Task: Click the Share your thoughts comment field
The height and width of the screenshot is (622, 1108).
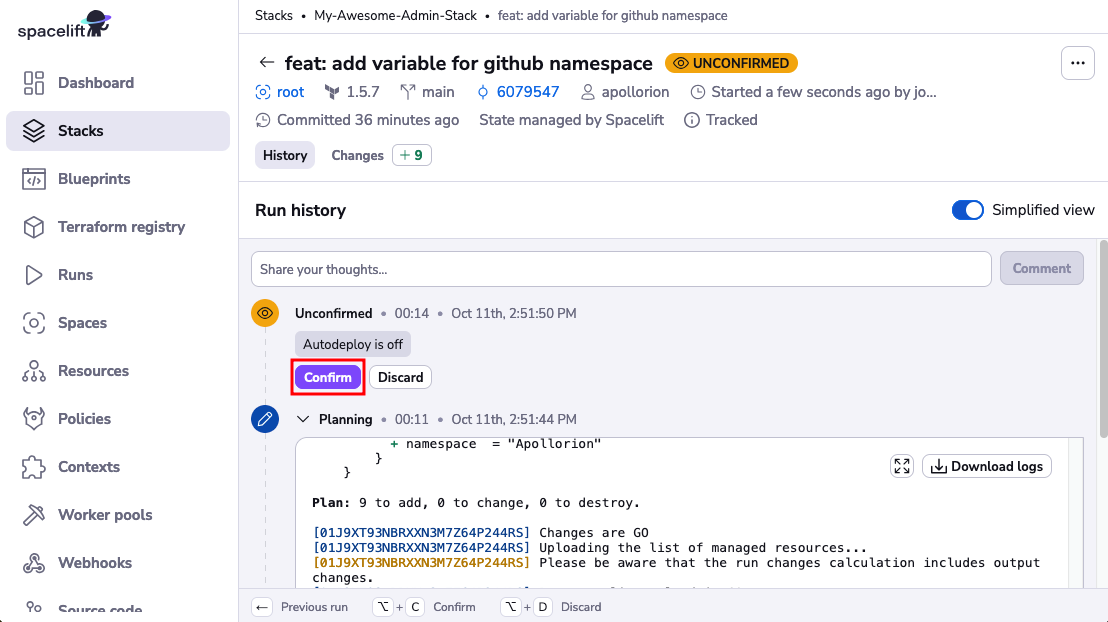Action: (x=620, y=268)
